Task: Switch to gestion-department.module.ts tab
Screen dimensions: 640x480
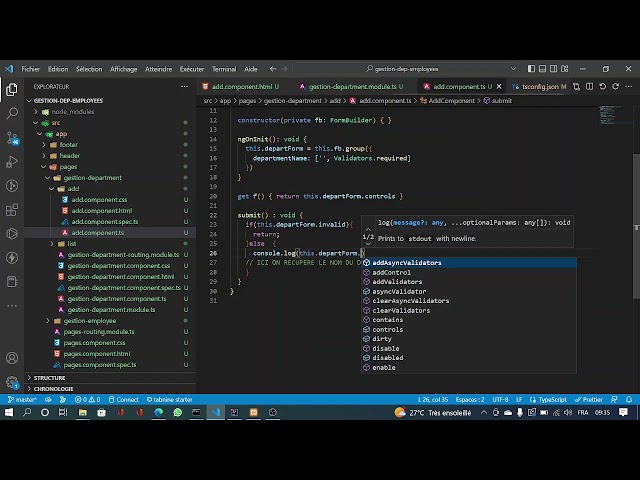Action: point(352,87)
